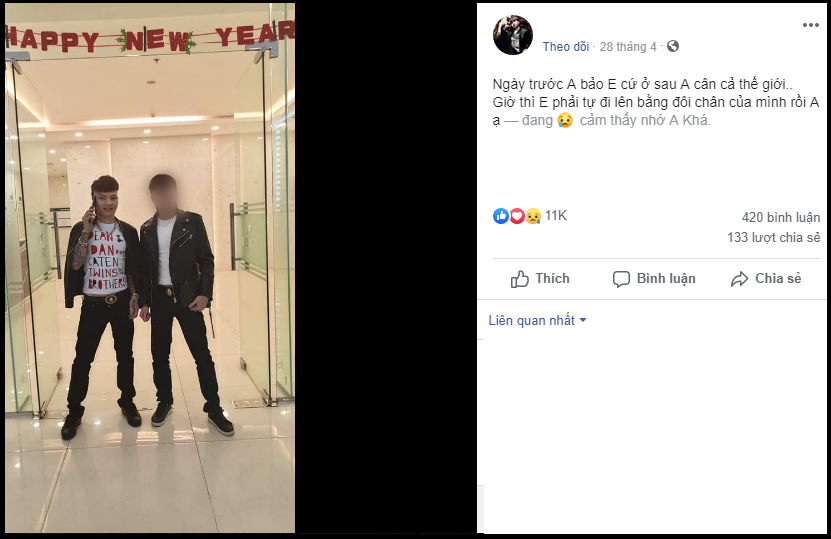Click the Bình luận button label
Viewport: 831px width, 539px height.
[666, 279]
